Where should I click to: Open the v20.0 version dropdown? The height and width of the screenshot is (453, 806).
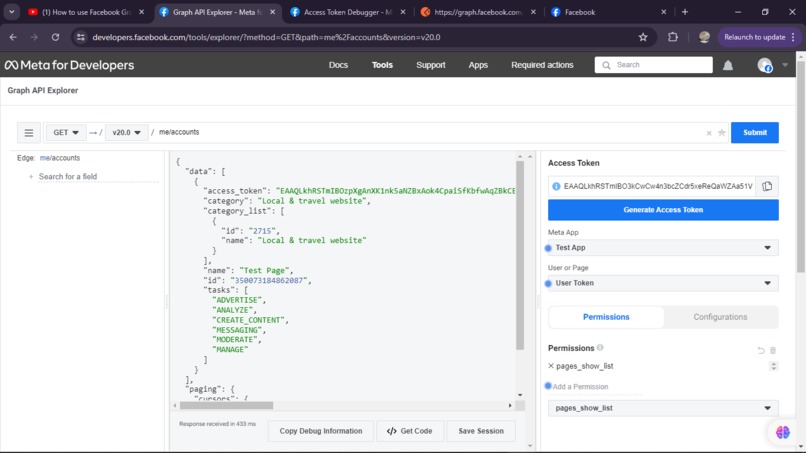click(x=126, y=133)
